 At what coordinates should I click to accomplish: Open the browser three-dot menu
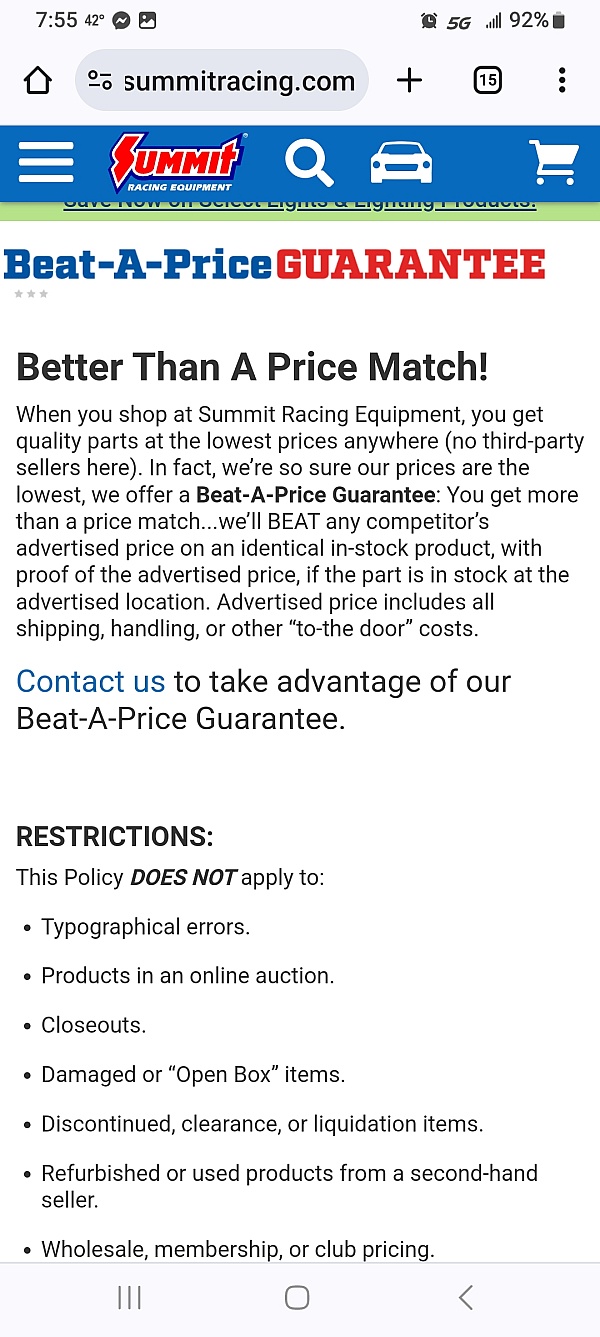pyautogui.click(x=562, y=81)
